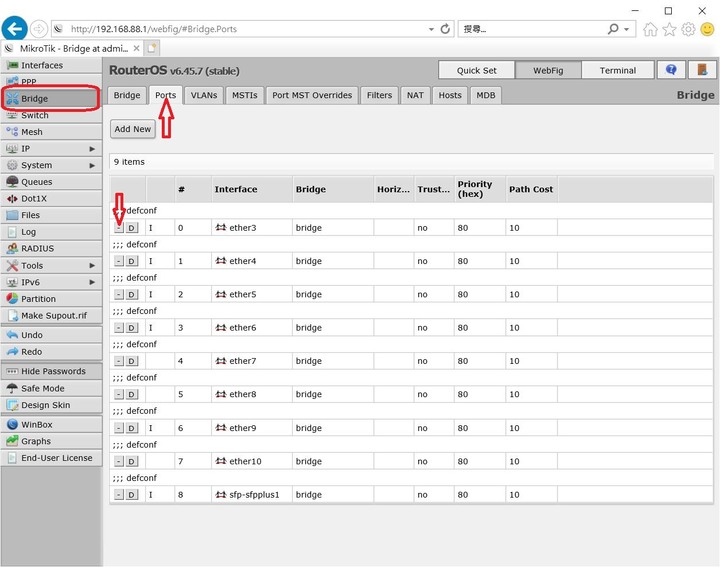Open the Port MST Overrides tab
720x567 pixels.
tap(312, 95)
